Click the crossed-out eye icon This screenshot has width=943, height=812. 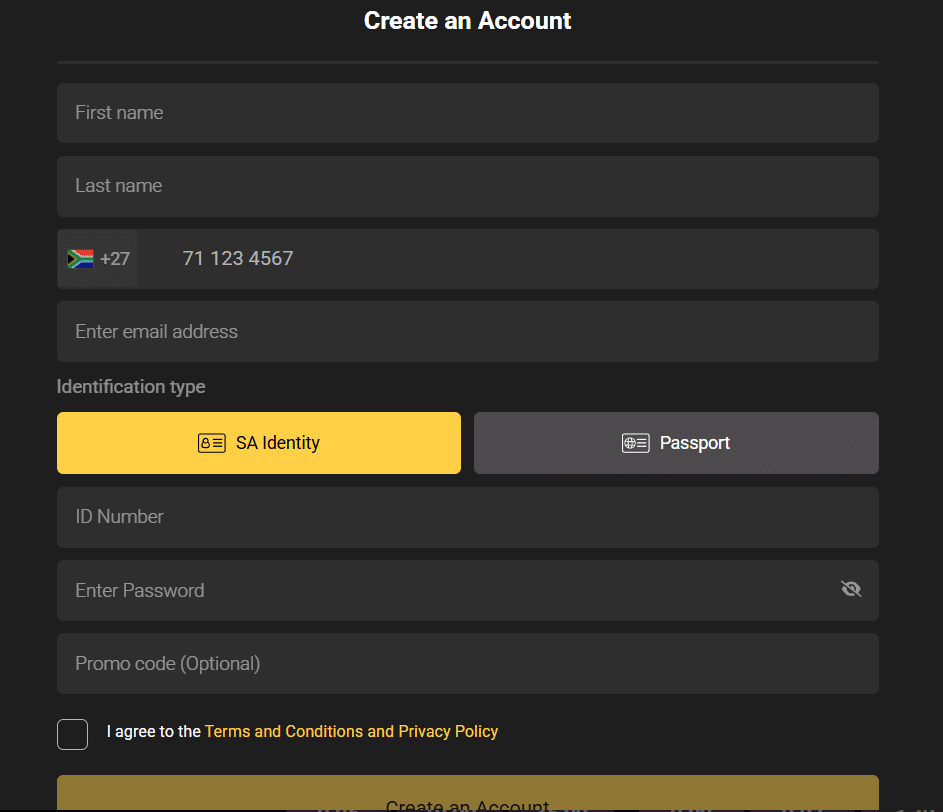pyautogui.click(x=851, y=590)
